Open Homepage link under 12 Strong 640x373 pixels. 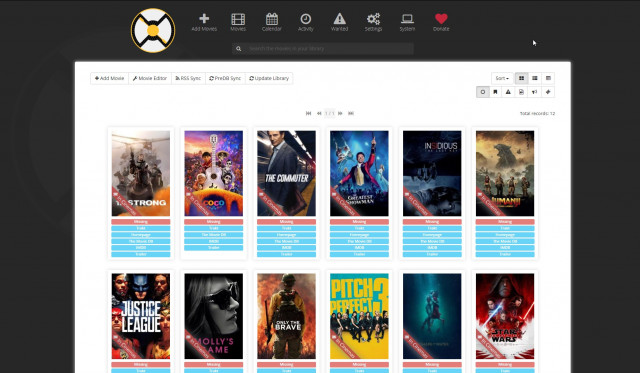pos(141,235)
